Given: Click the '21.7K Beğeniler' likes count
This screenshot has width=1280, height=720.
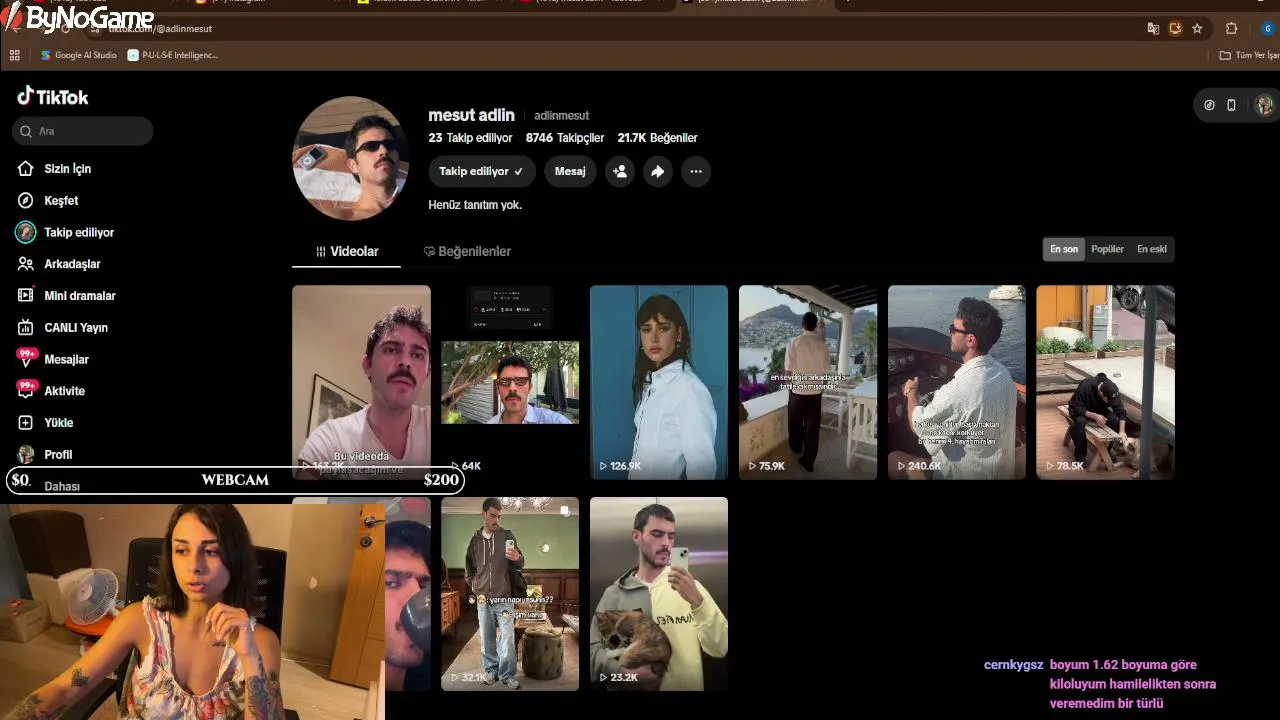Looking at the screenshot, I should click(657, 138).
